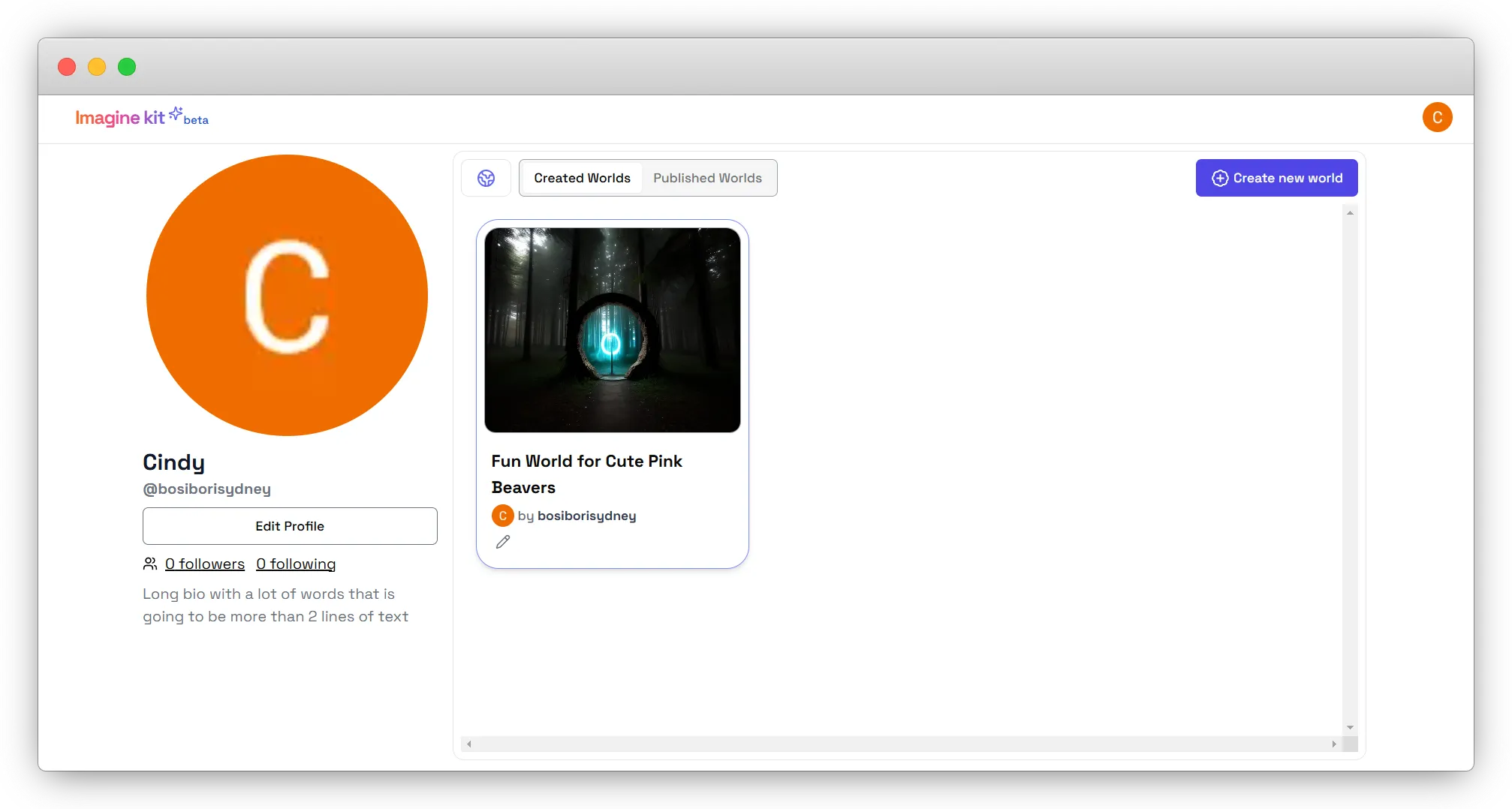
Task: Click the horizontal scrollbar right arrow
Action: (1333, 744)
